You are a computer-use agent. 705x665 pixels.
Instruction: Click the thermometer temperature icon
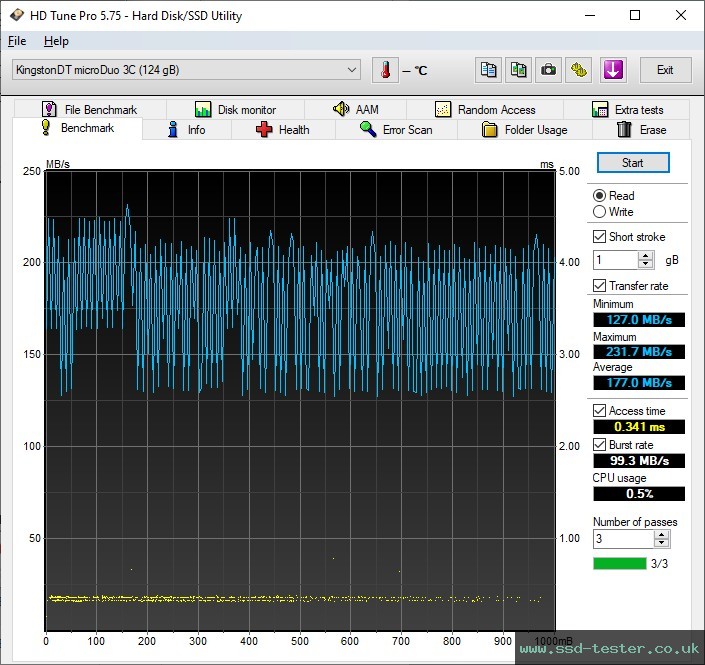(x=385, y=70)
